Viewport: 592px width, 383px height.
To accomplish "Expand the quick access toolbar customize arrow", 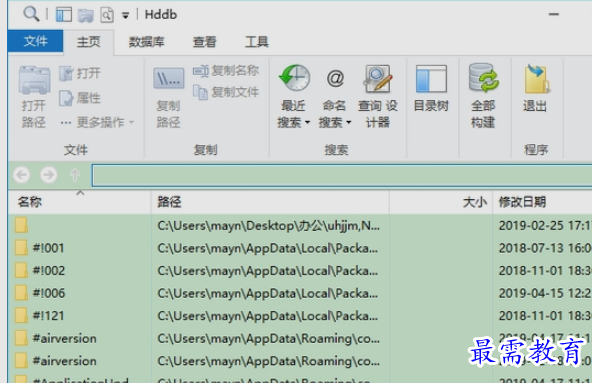I will click(x=125, y=15).
